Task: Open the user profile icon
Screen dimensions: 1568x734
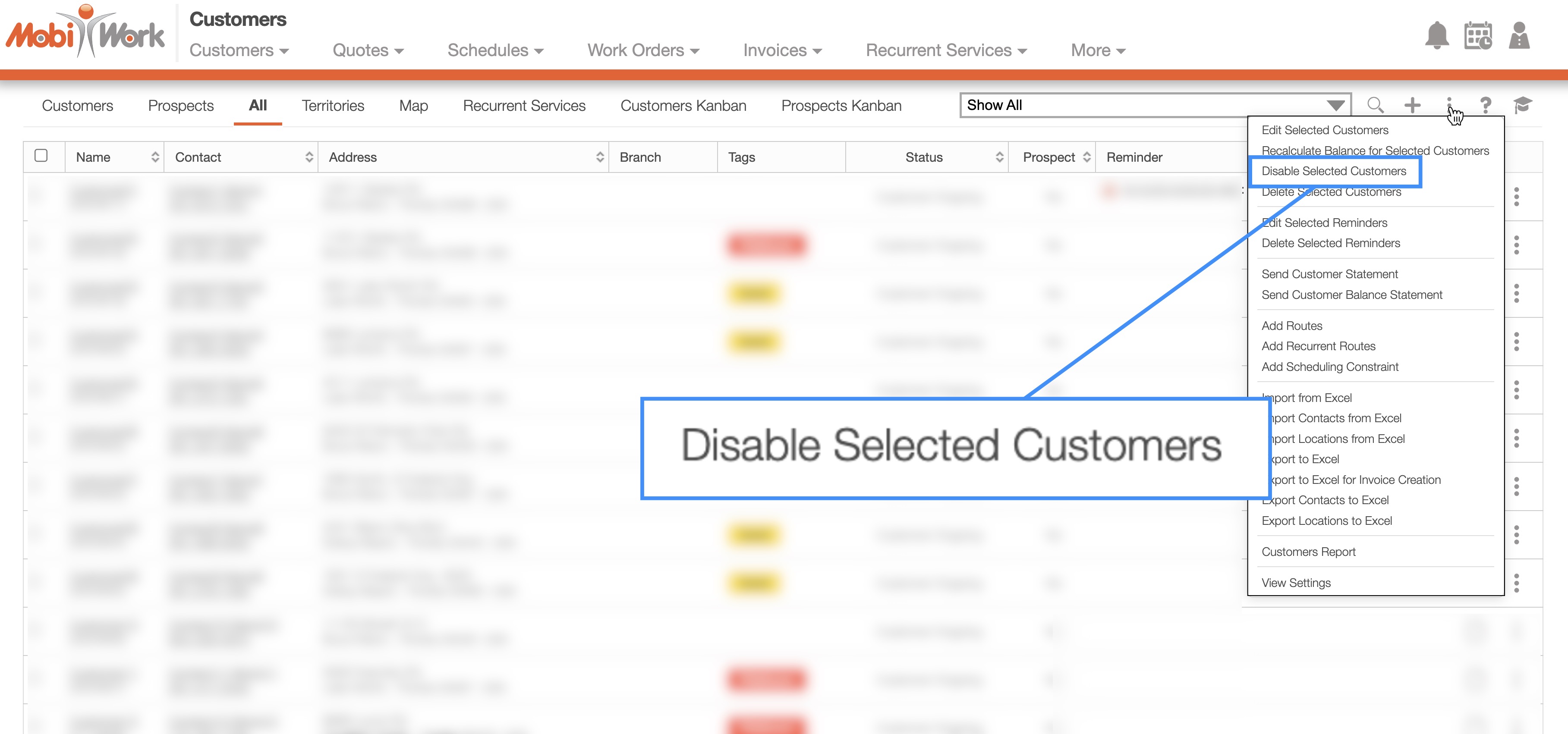Action: point(1519,35)
